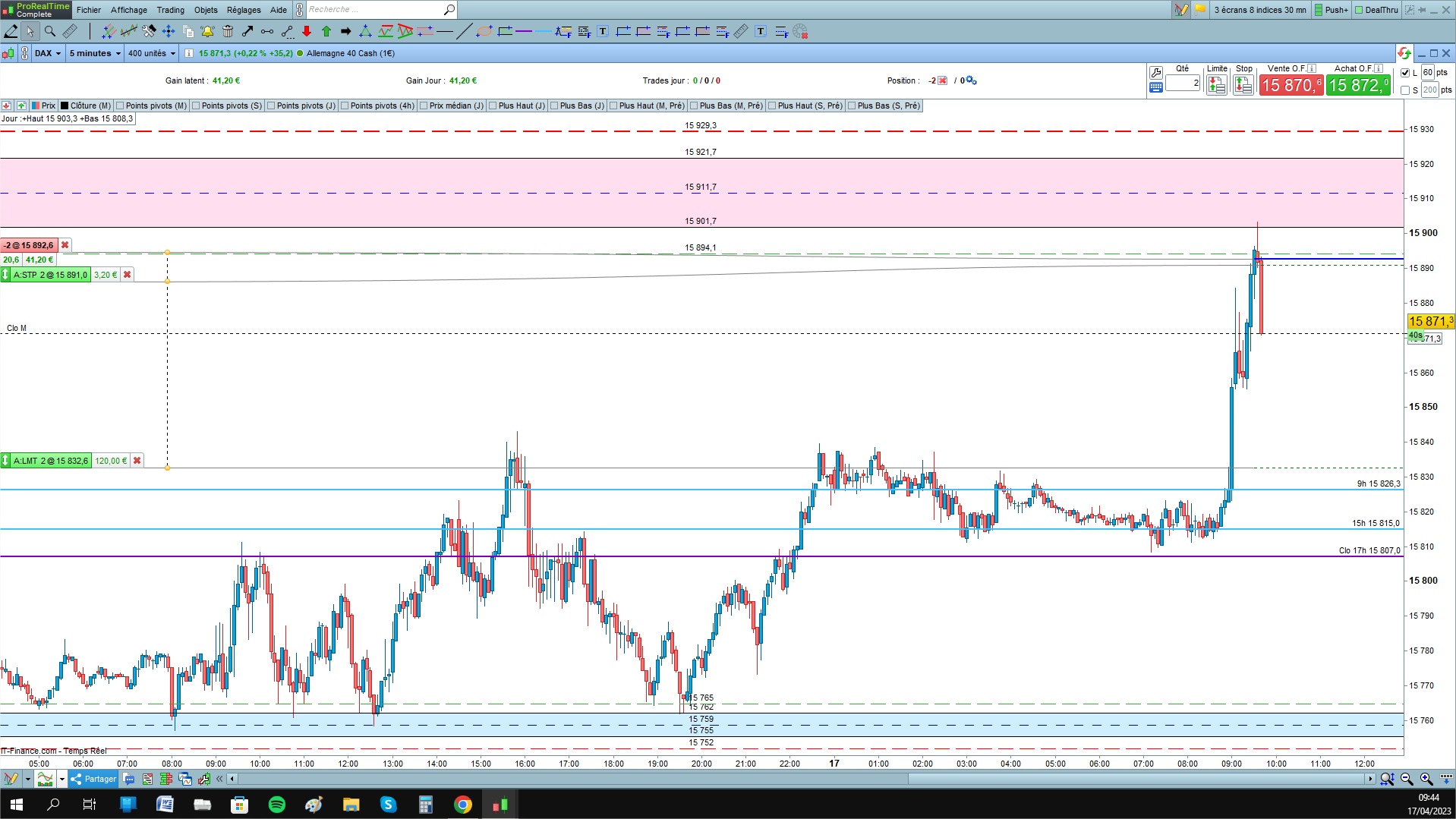This screenshot has width=1456, height=819.
Task: Expand the dropdown arrow beside the green indicator chart icon
Action: [x=62, y=779]
